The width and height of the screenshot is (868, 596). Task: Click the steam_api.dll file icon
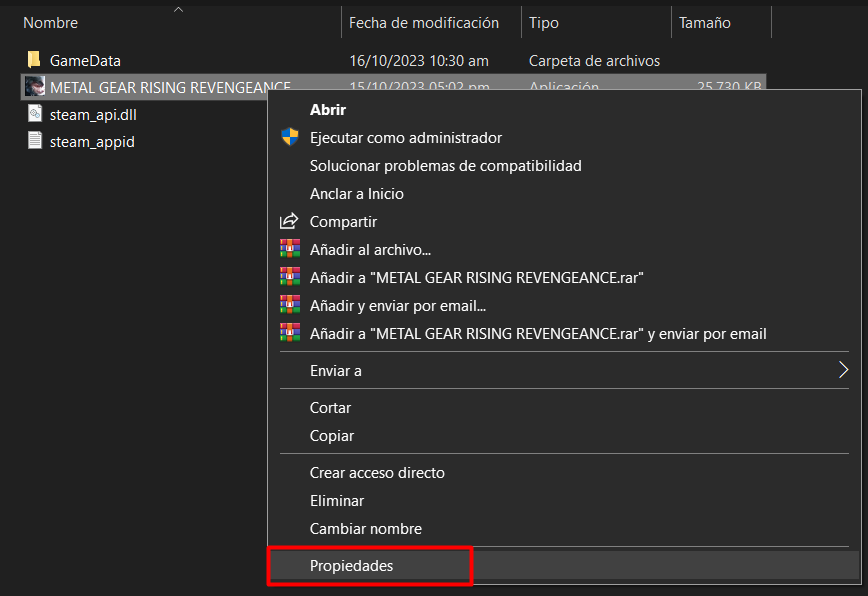point(34,114)
